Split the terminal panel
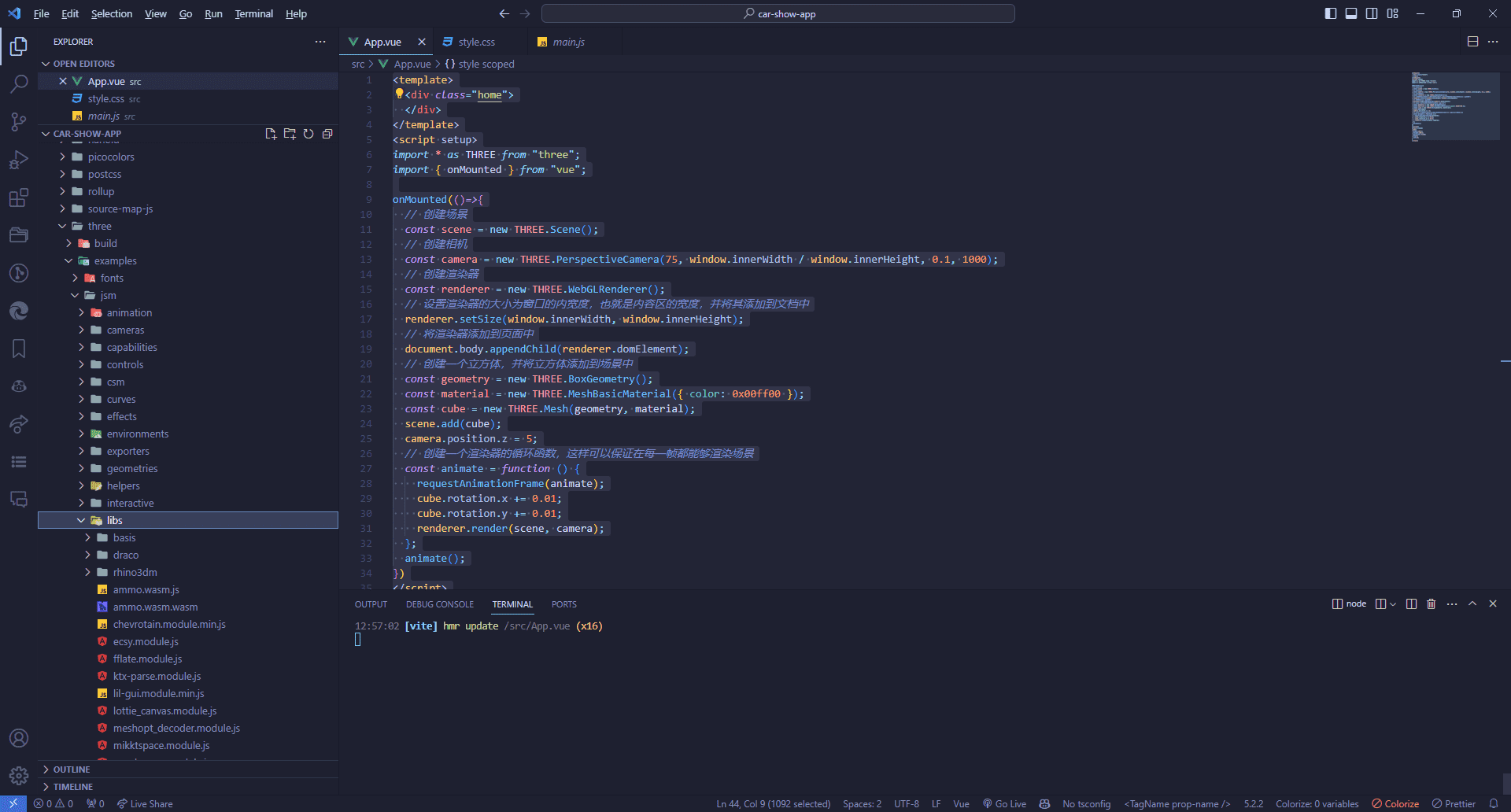 pyautogui.click(x=1411, y=604)
